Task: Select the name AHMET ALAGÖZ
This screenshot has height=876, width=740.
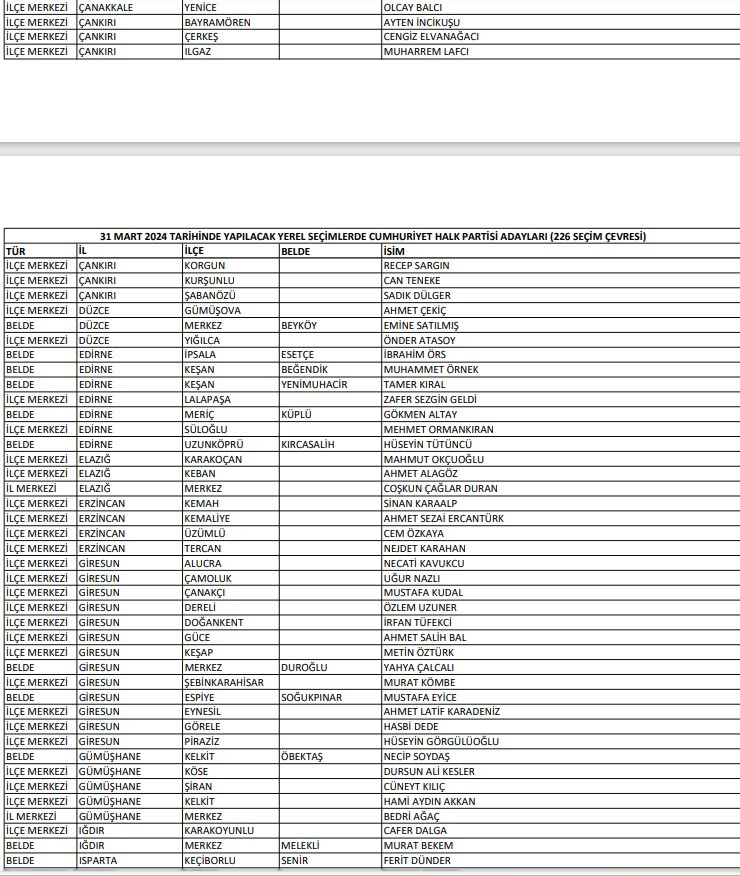Action: 420,474
